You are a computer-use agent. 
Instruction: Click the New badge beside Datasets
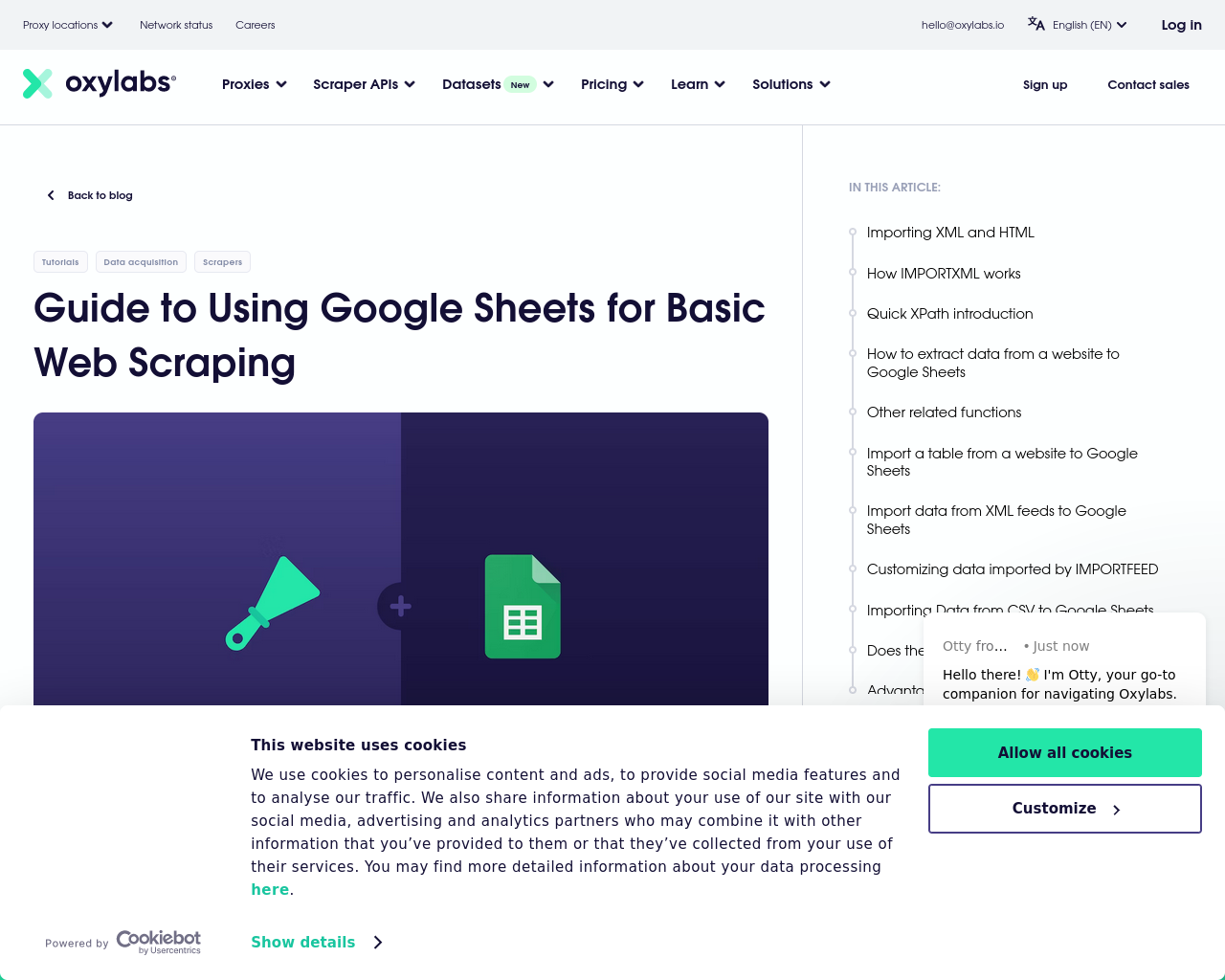coord(520,85)
